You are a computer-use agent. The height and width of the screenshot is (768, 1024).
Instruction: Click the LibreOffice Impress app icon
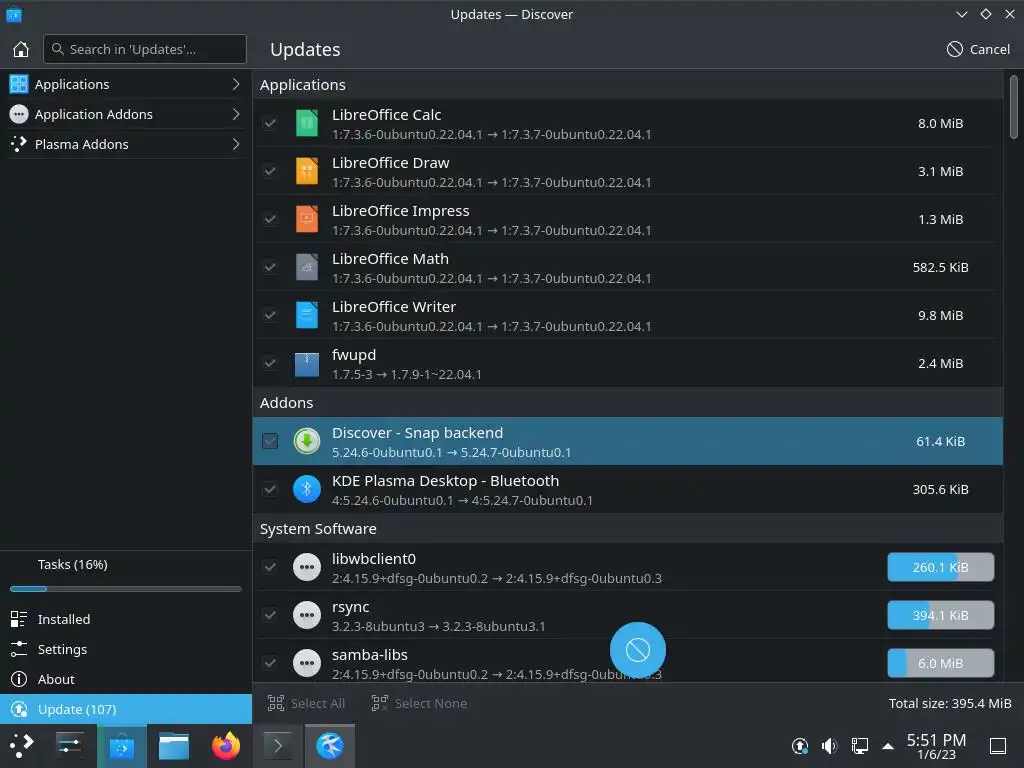click(x=306, y=219)
